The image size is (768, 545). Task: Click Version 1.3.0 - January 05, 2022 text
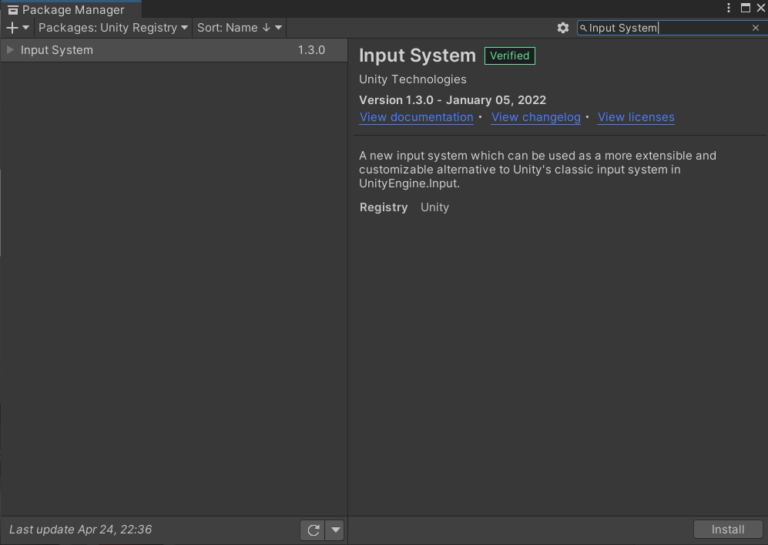(x=452, y=100)
